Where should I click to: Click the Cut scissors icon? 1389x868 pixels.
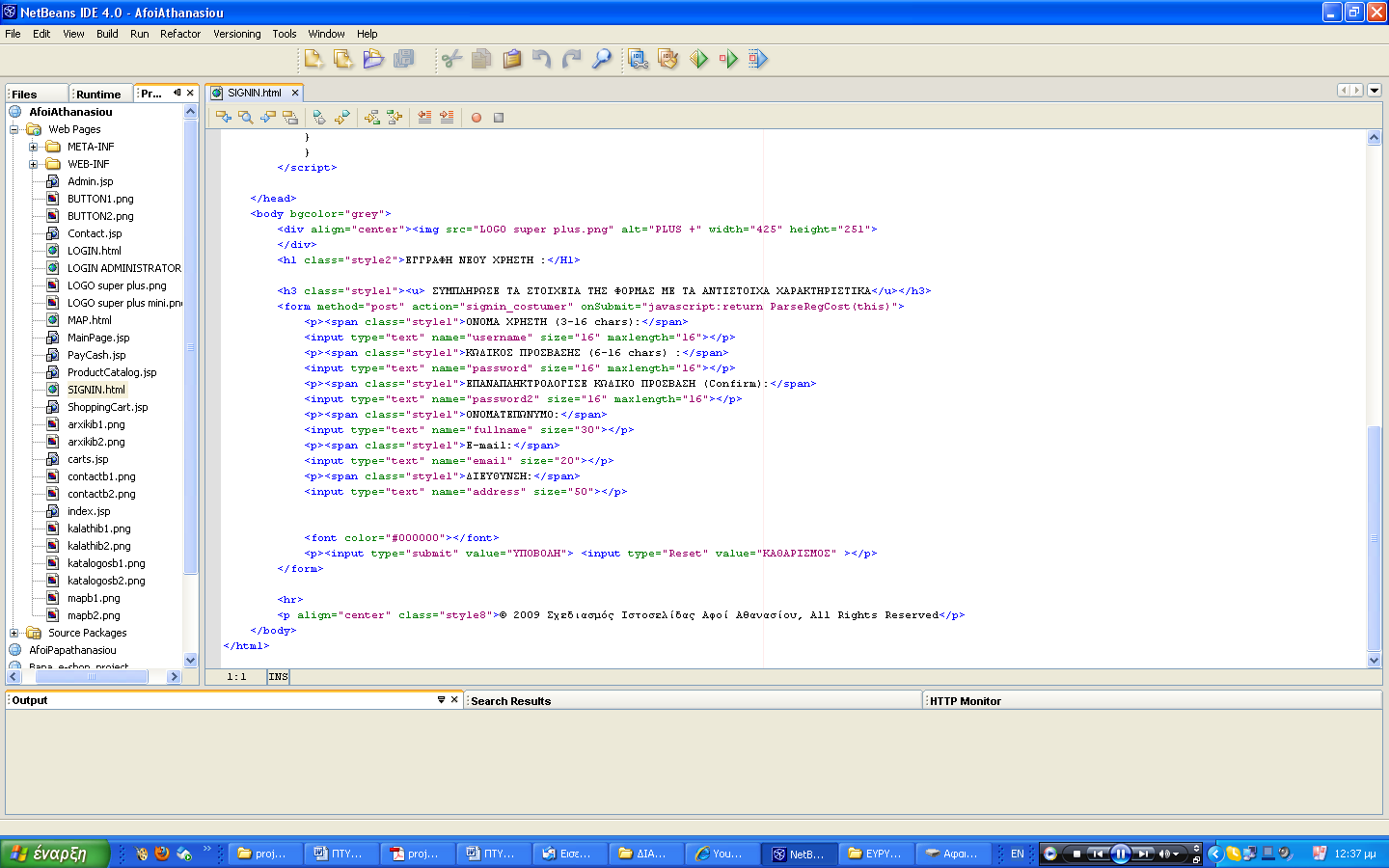pyautogui.click(x=451, y=59)
